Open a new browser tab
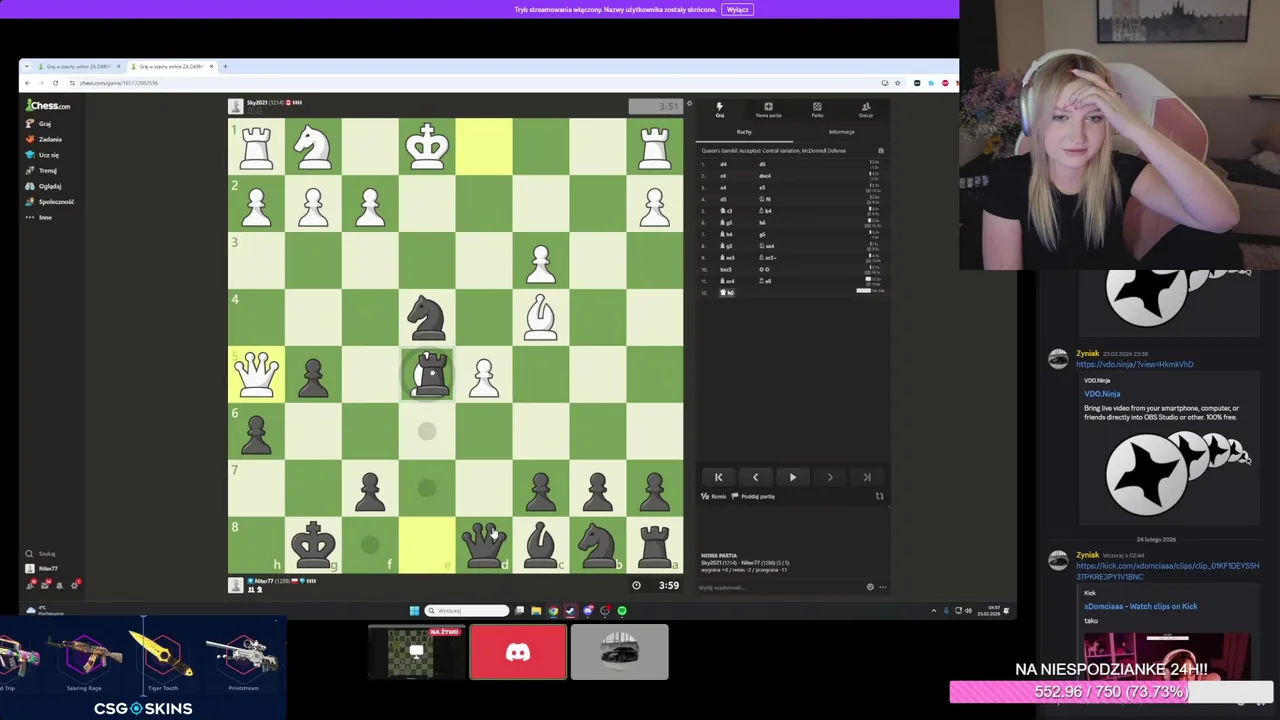The image size is (1280, 720). 225,66
